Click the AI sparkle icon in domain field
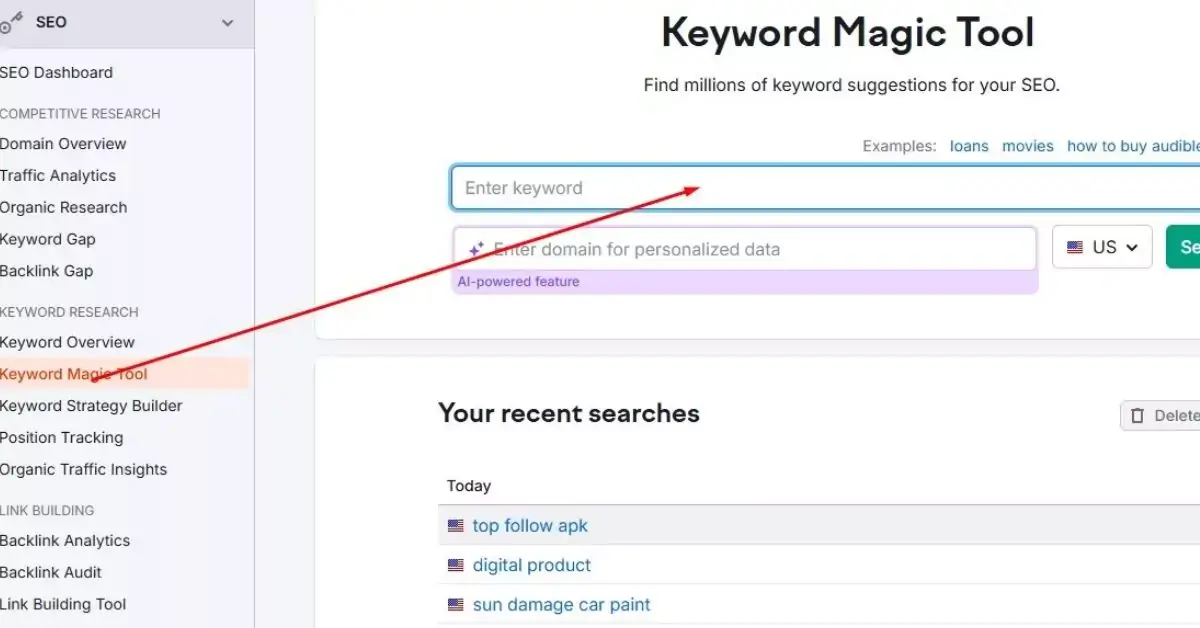The image size is (1200, 628). pos(476,249)
